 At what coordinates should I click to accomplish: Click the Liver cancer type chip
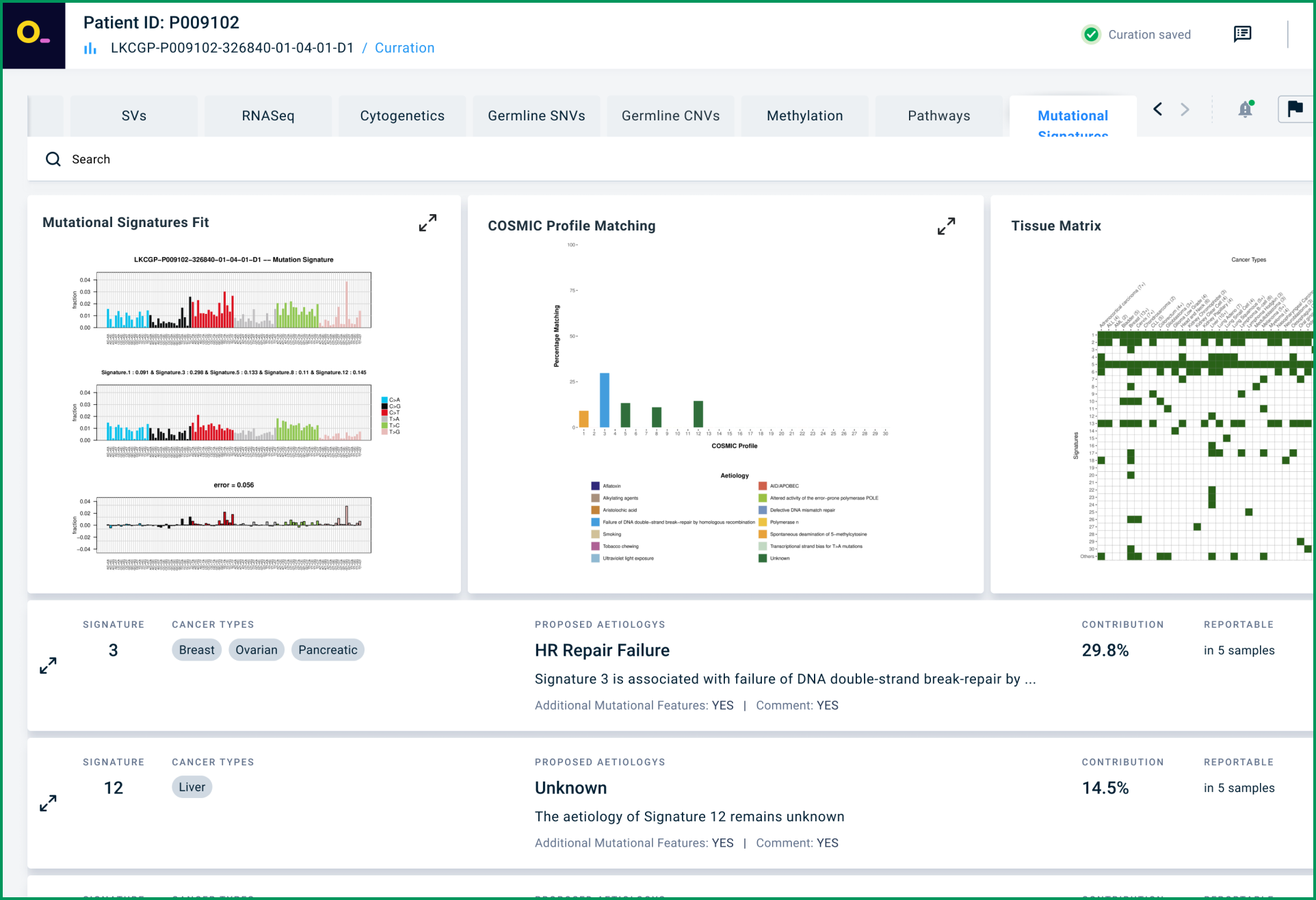192,787
